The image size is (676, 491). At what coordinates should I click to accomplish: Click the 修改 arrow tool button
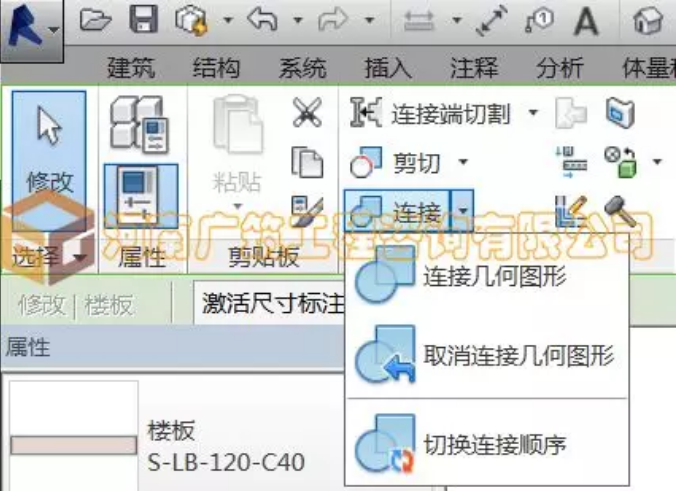[49, 159]
